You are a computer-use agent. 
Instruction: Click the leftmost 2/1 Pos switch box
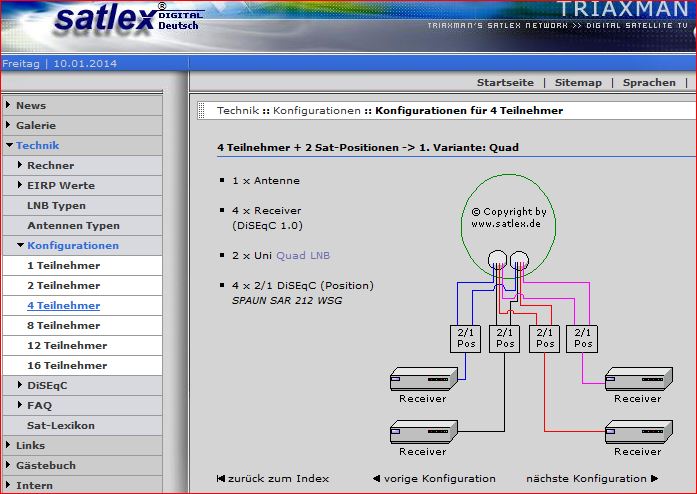click(x=467, y=338)
